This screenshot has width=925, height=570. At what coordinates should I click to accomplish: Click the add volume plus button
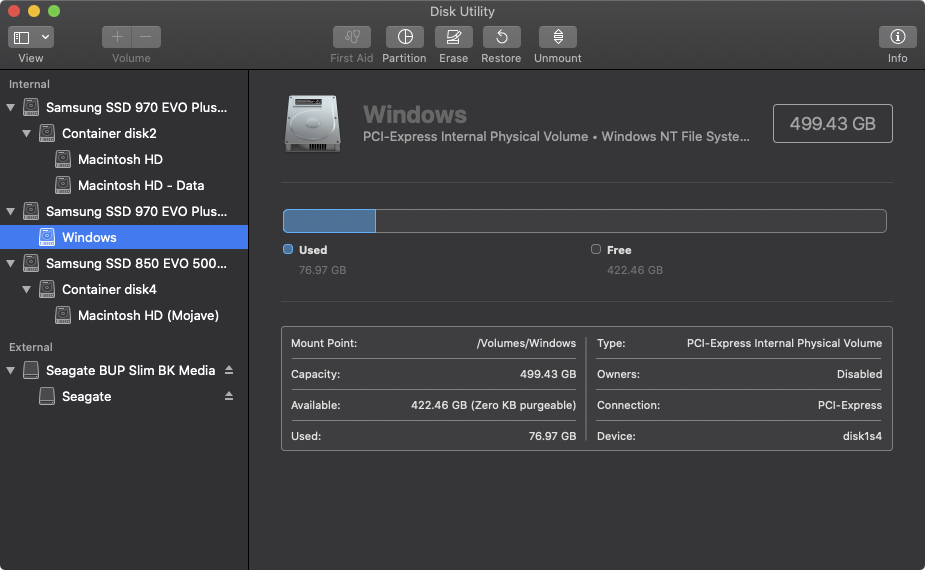tap(117, 37)
